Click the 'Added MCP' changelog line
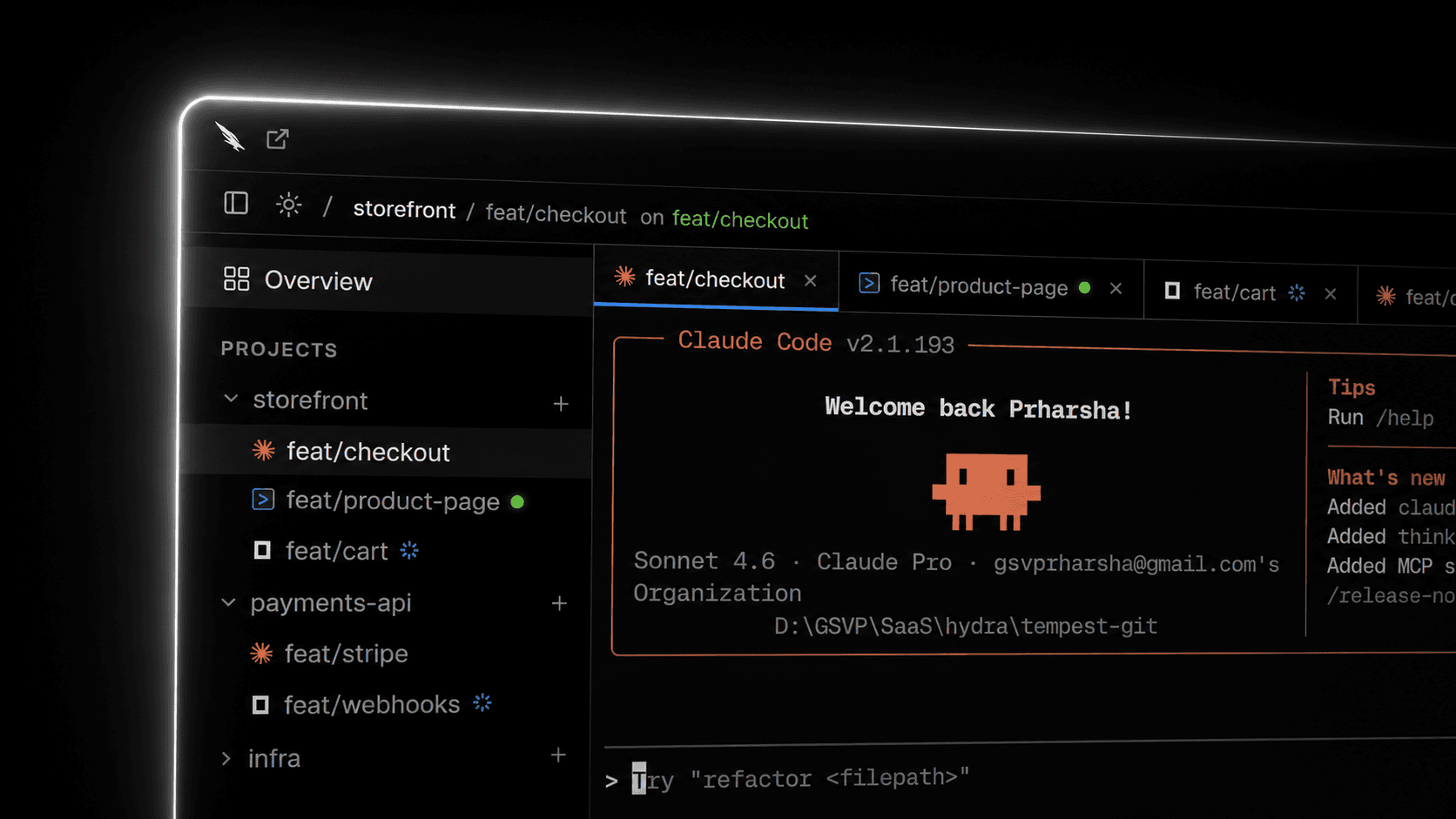 (x=1391, y=566)
